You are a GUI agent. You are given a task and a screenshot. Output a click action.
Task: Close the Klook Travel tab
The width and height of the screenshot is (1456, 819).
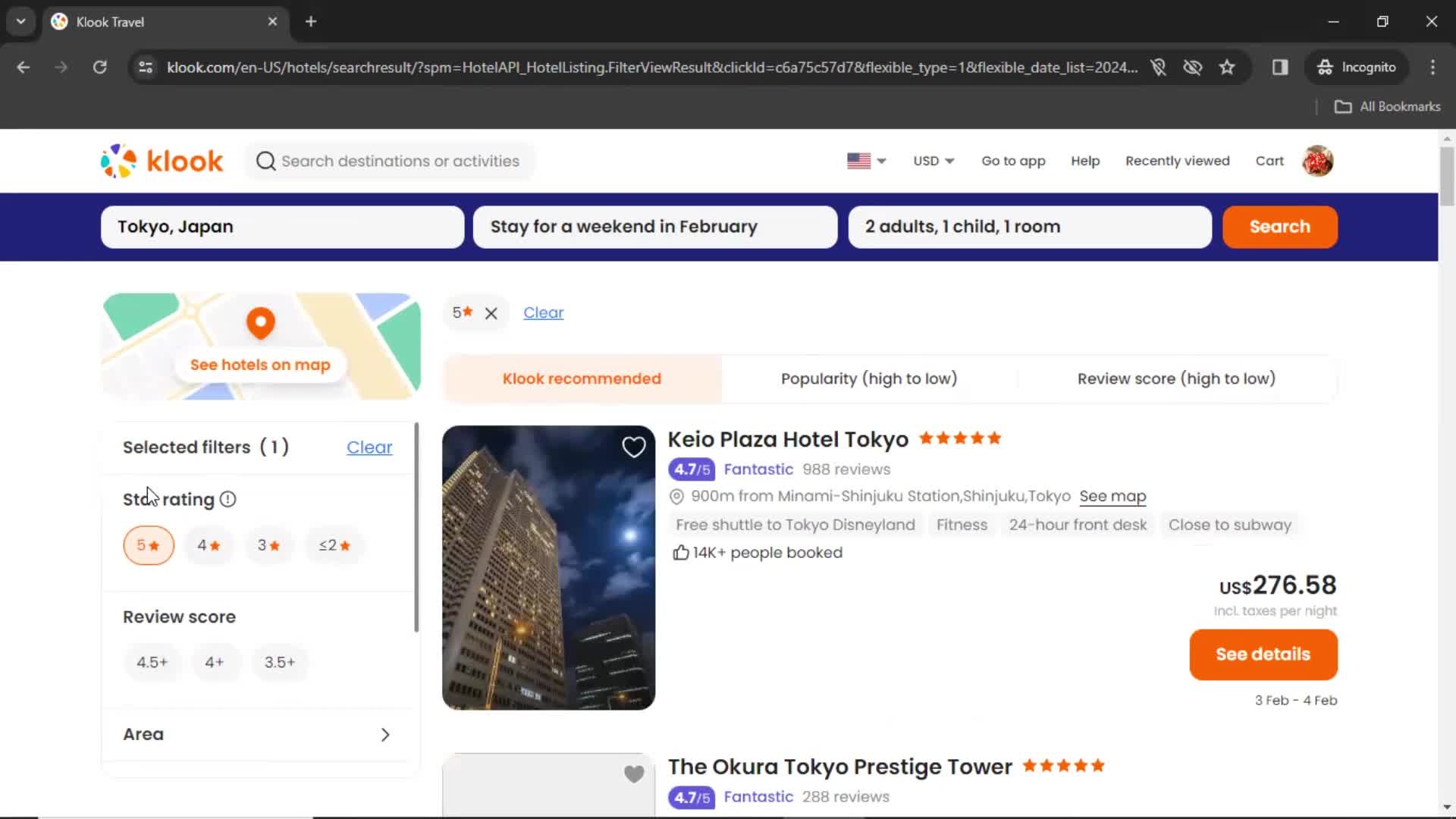tap(272, 21)
